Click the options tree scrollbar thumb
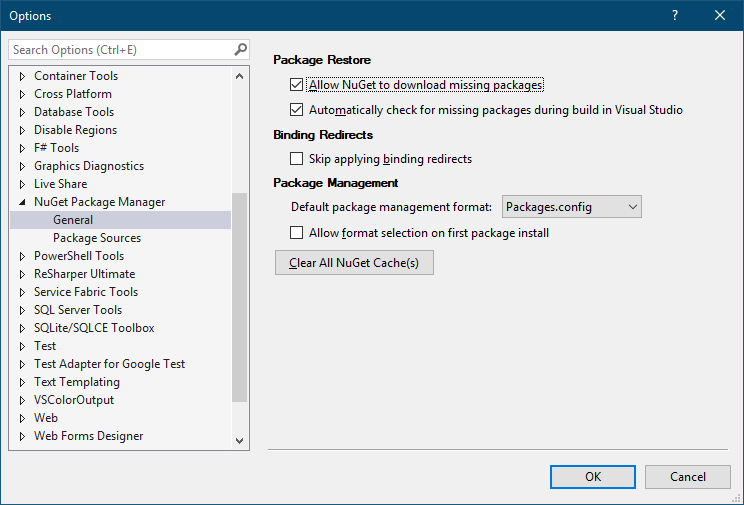 239,297
